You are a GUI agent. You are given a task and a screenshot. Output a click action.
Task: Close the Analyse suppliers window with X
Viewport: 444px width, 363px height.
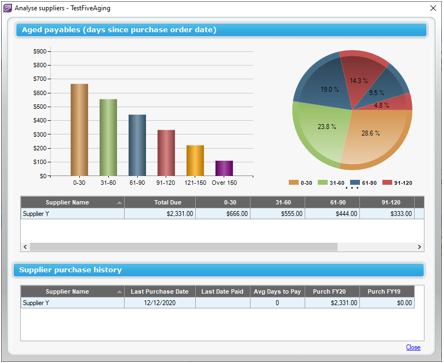coord(433,8)
